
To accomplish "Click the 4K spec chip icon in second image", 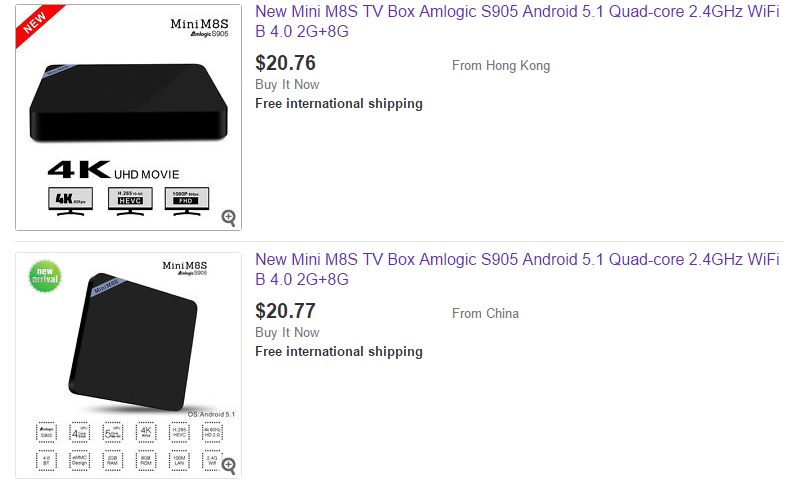I will (x=146, y=432).
